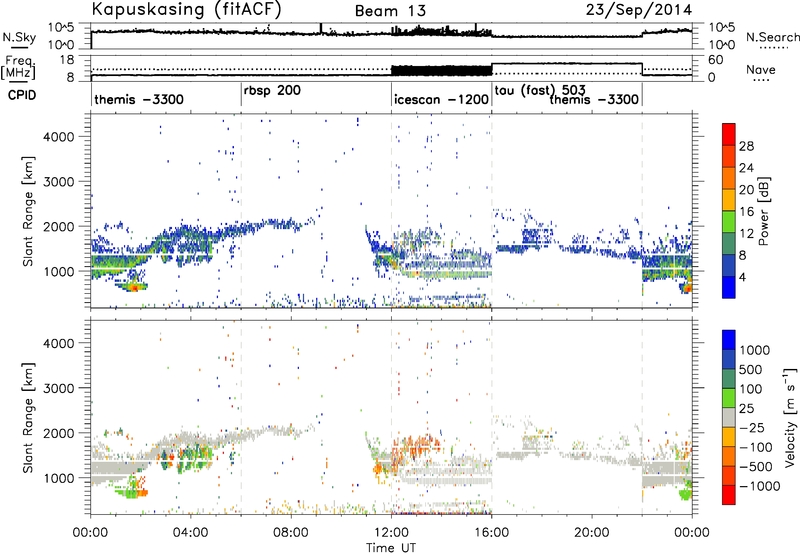Click the '-25' Velocity colorbar tick label
Screen dimensions: 800x554
(x=751, y=427)
